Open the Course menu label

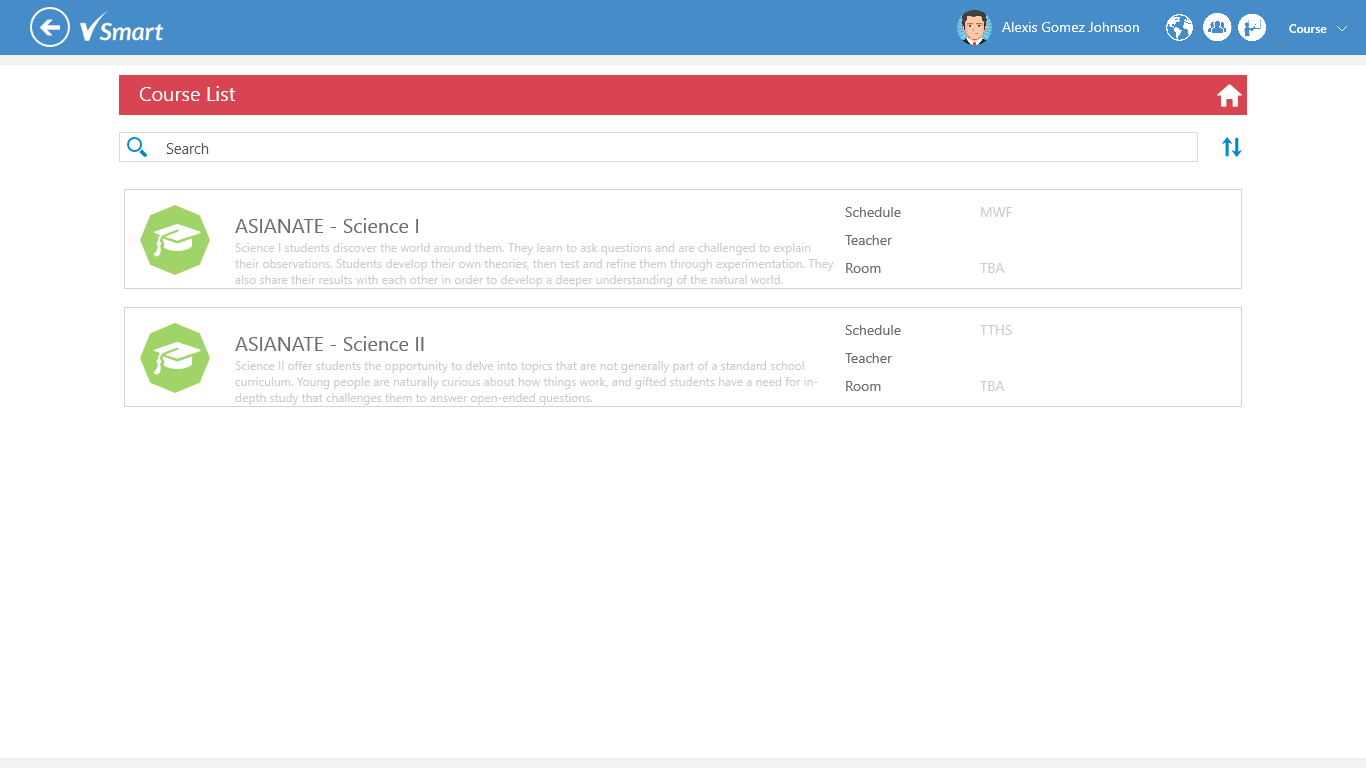click(x=1307, y=29)
